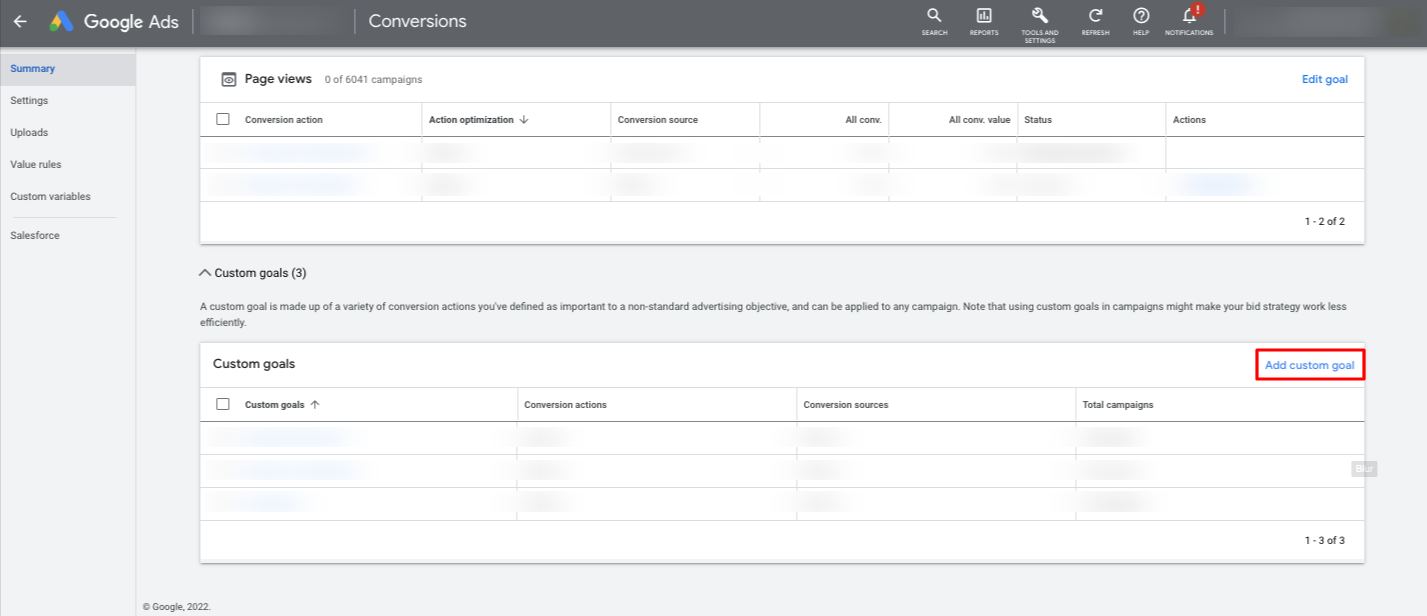Image resolution: width=1427 pixels, height=616 pixels.
Task: Click the Conversion actions column header
Action: point(566,405)
